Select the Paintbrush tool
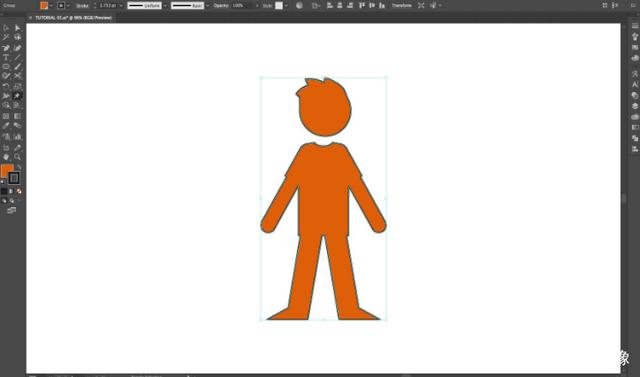Screen dimensions: 640x377 coord(18,67)
